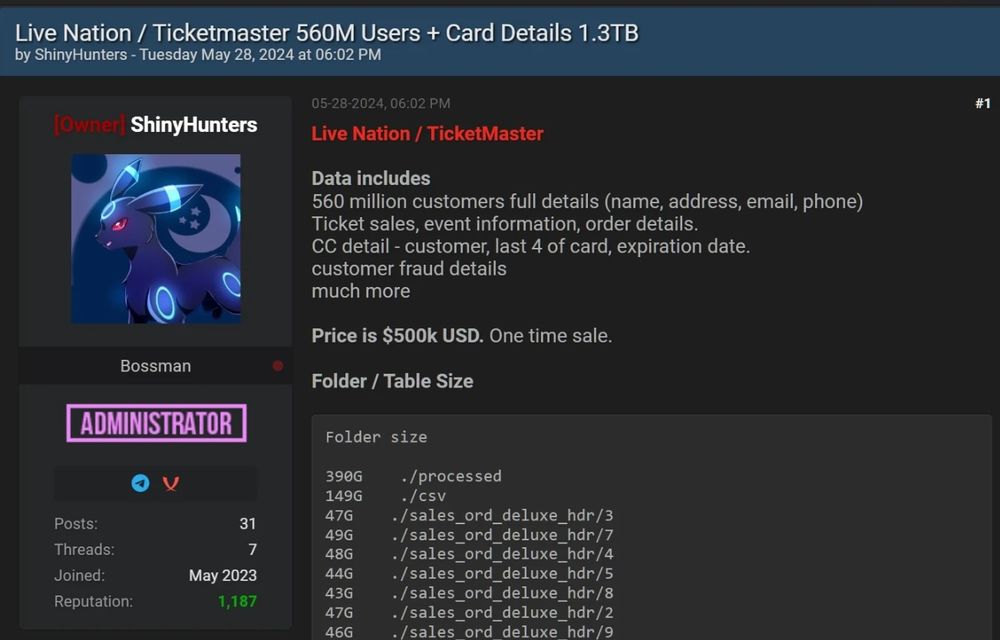Click the post timestamp 05-28-2024, 06:02 PM
Viewport: 1000px width, 640px height.
coord(381,103)
